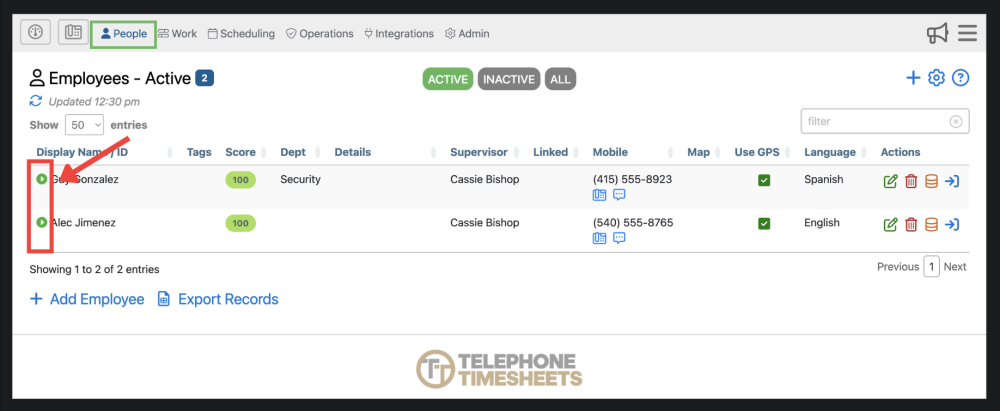
Task: Uncheck Use GPS for Spanish-language employee
Action: pyautogui.click(x=764, y=180)
